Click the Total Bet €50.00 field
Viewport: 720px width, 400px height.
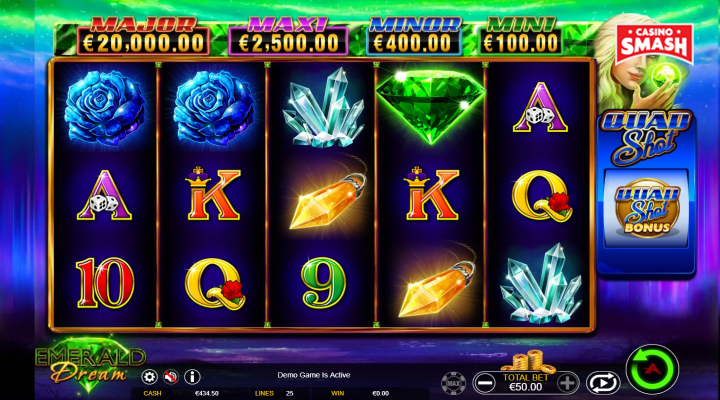526,383
